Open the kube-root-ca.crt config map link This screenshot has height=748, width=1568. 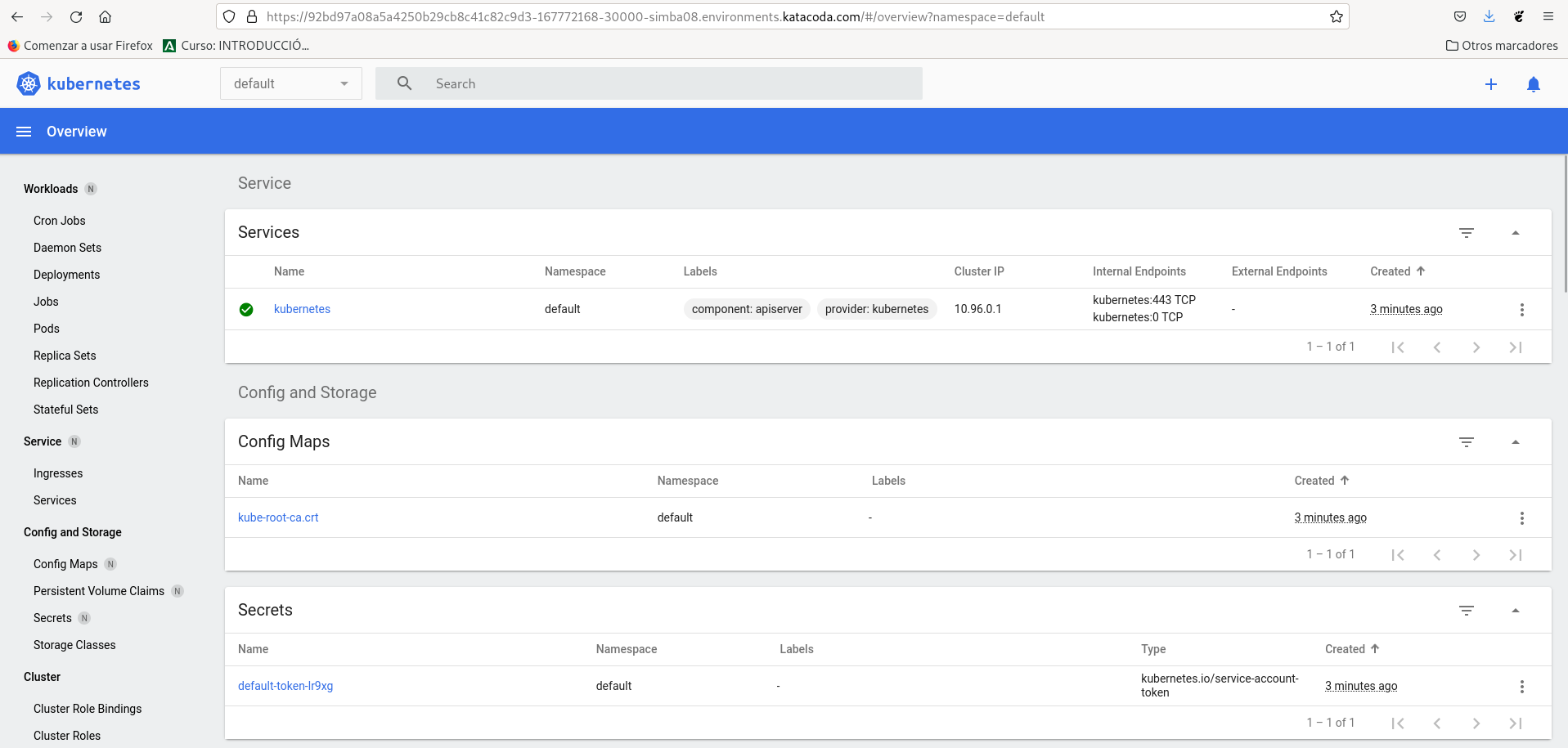pyautogui.click(x=278, y=517)
